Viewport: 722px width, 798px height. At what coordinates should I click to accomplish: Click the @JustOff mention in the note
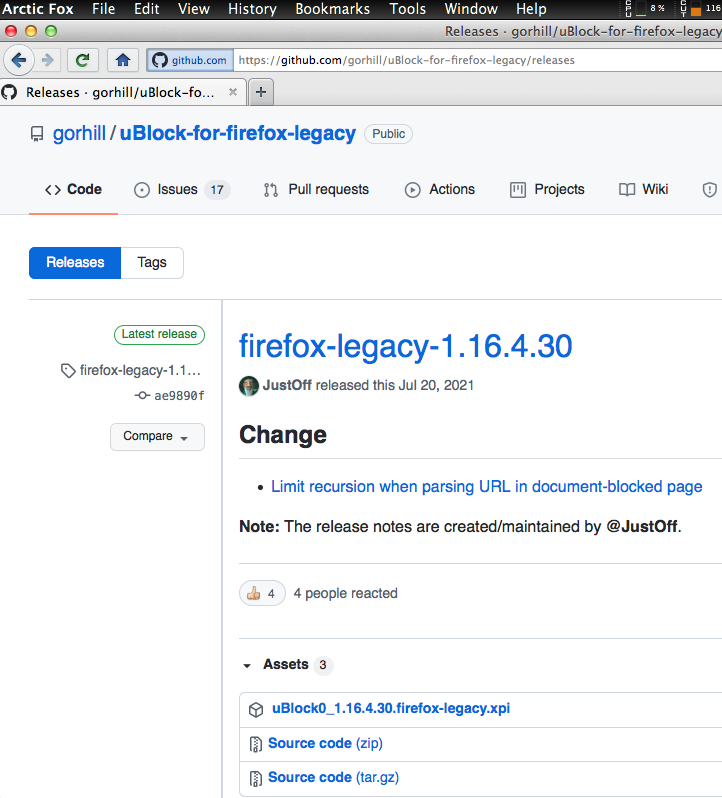(642, 526)
